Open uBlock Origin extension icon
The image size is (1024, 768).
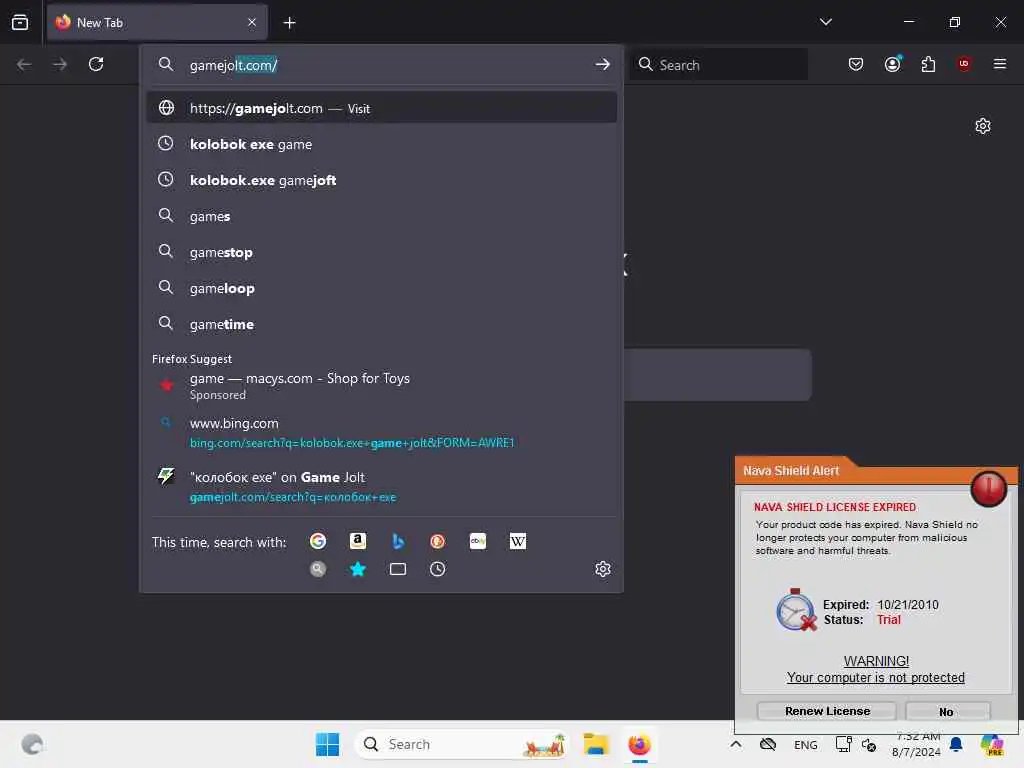pyautogui.click(x=963, y=64)
